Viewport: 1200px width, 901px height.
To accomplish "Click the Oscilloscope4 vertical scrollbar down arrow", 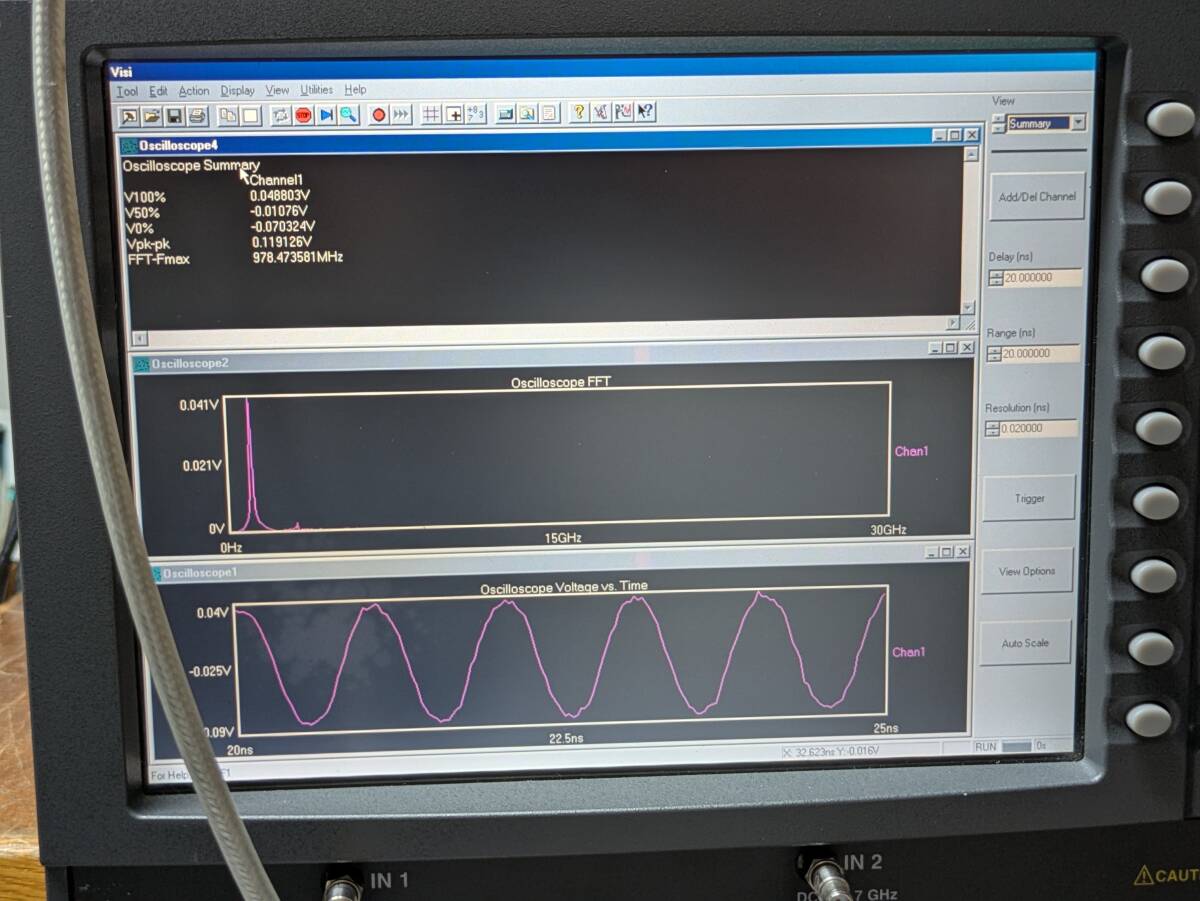I will click(968, 307).
